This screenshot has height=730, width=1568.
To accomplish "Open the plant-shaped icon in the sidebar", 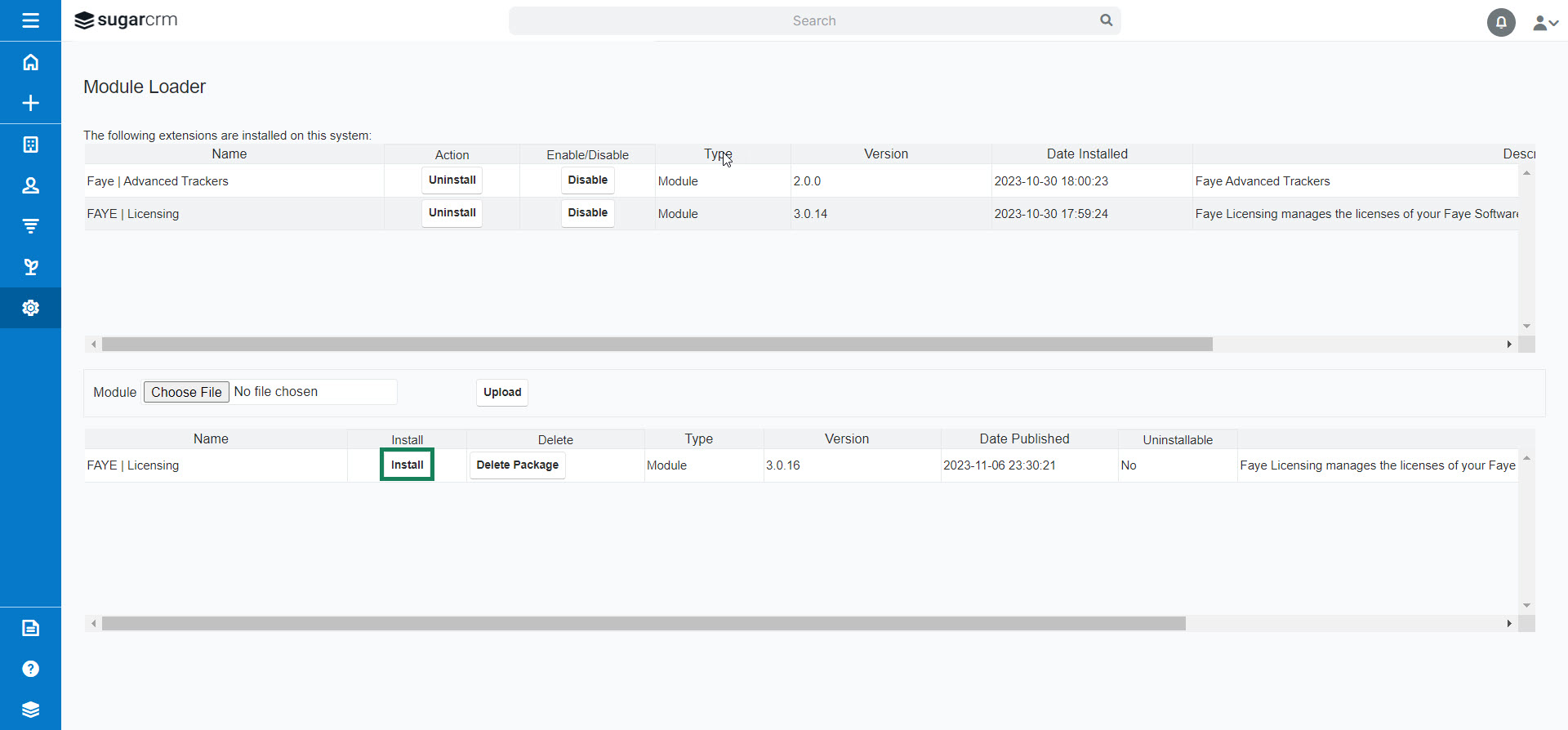I will (30, 267).
